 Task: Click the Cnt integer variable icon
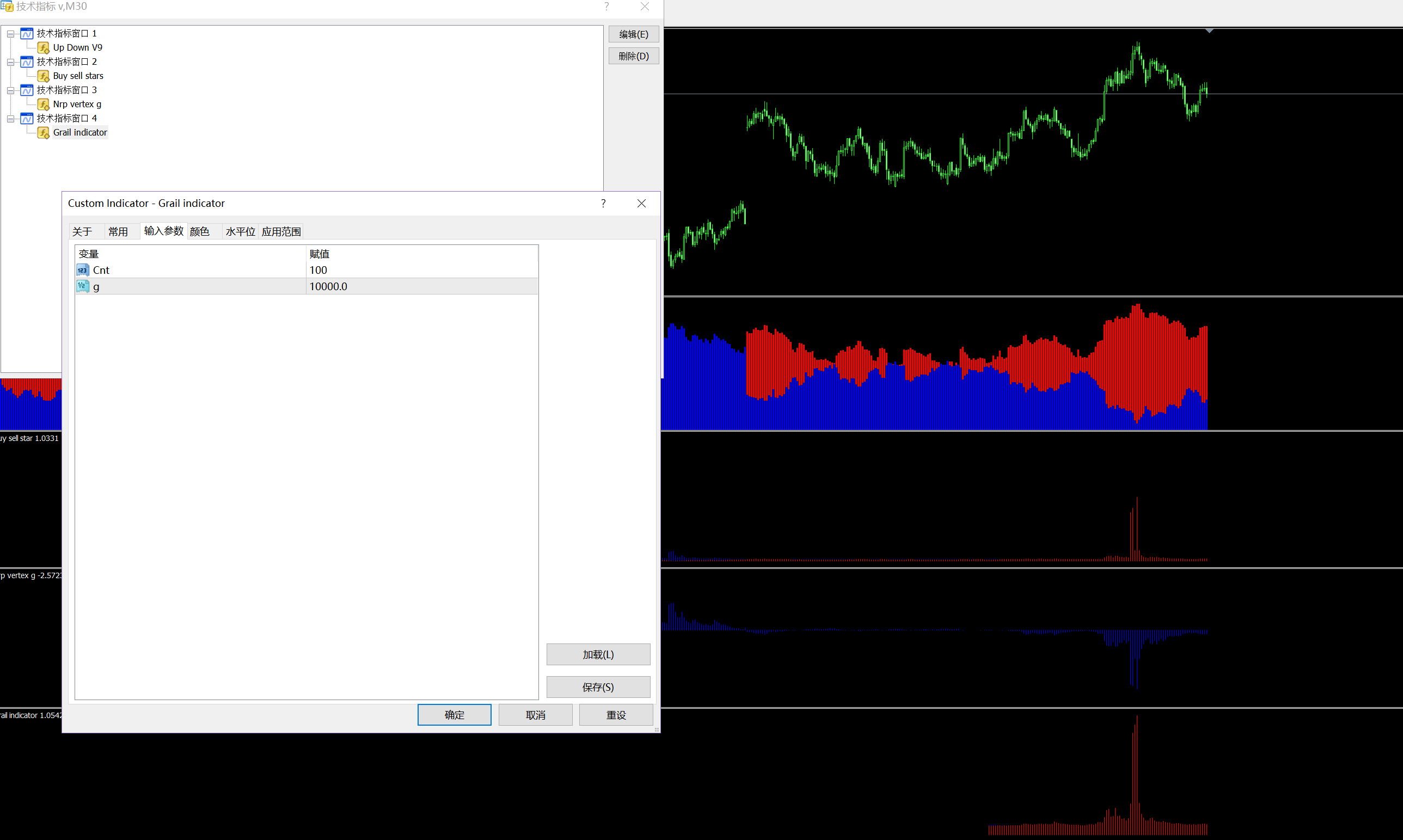[x=83, y=270]
